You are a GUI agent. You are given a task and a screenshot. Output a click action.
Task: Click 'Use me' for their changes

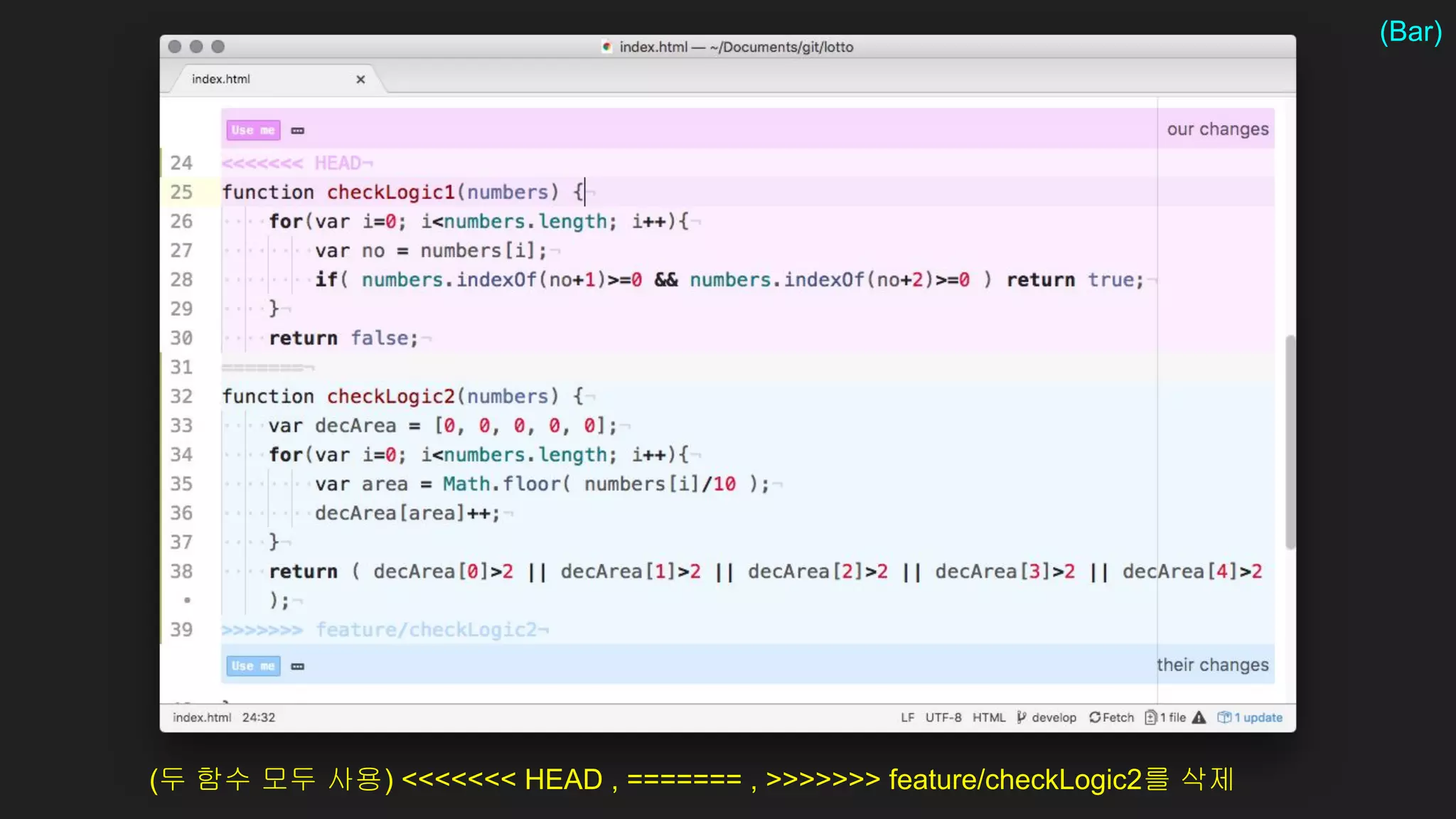(253, 666)
